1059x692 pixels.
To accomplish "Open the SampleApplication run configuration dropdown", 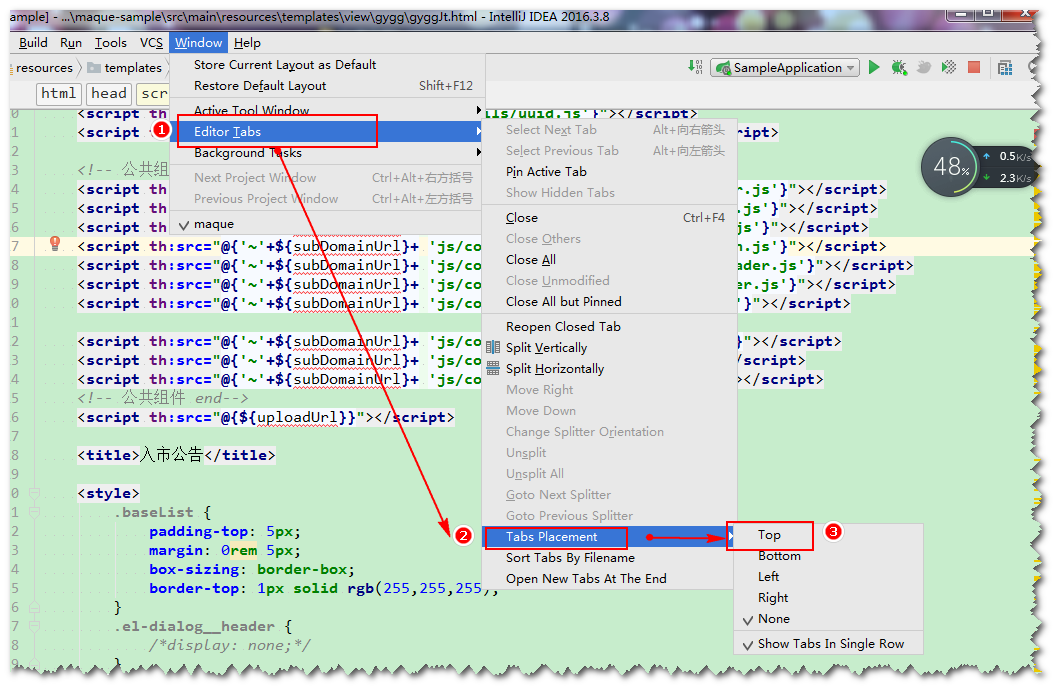I will (x=785, y=68).
